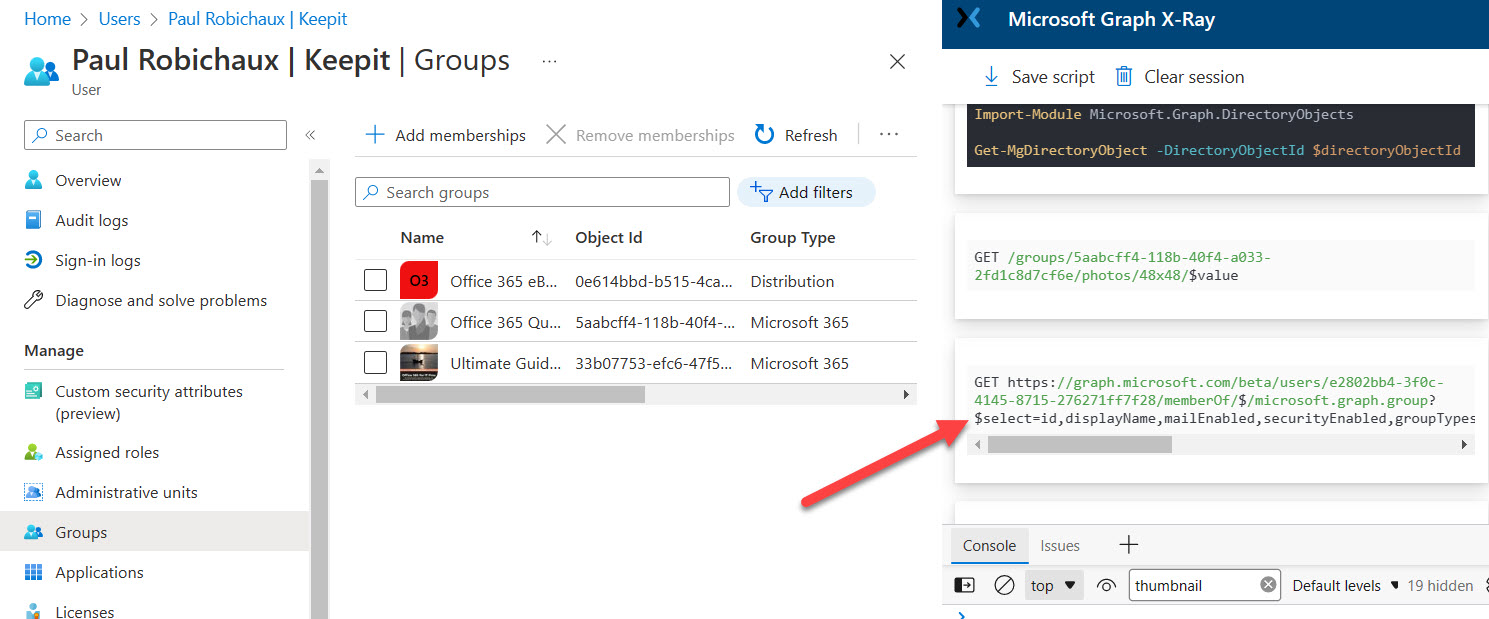Click the request block horizontal scrollbar
Viewport: 1489px width, 619px height.
pyautogui.click(x=1079, y=445)
